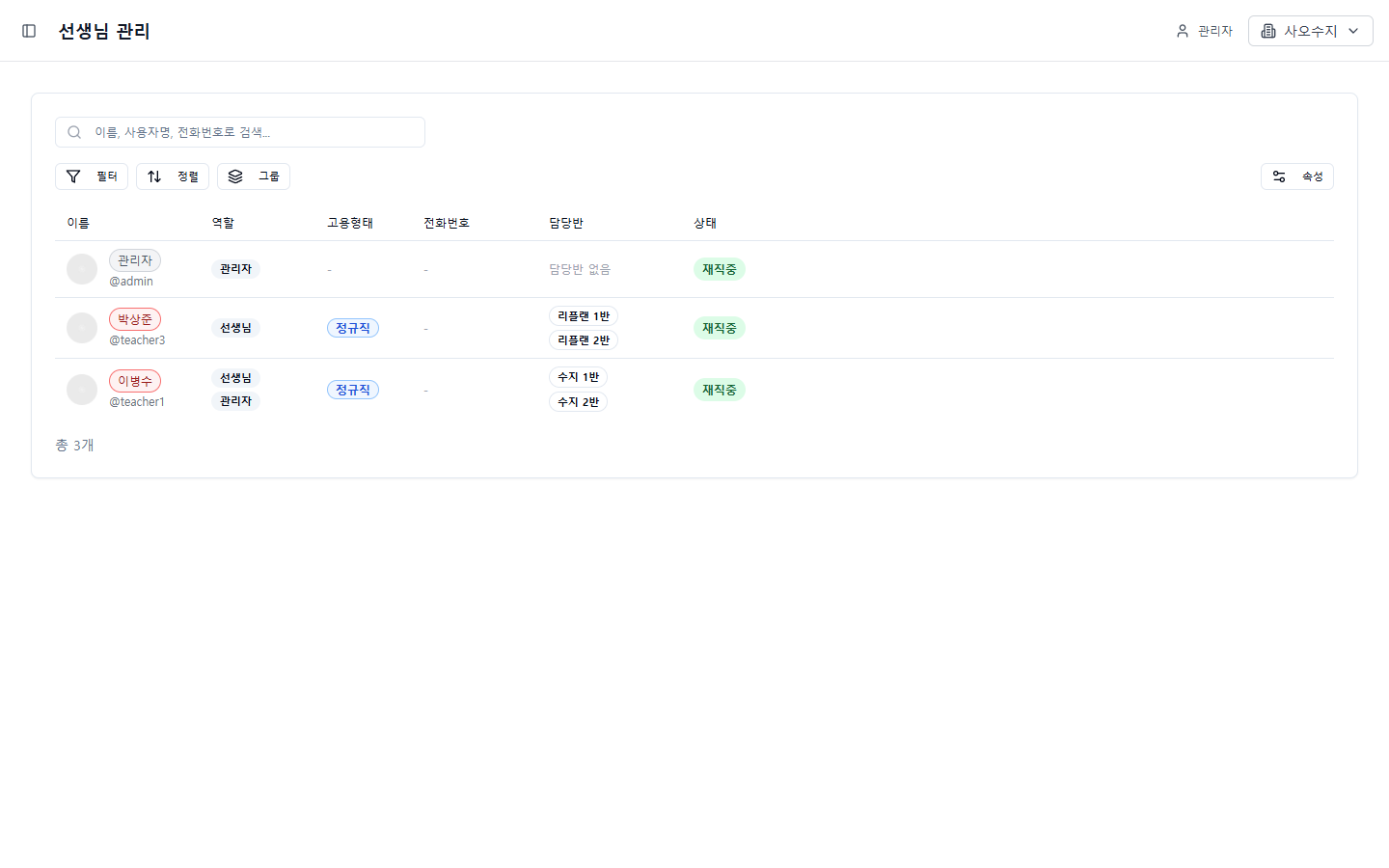Click avatar thumbnail for teacher3
This screenshot has width=1389, height=868.
click(x=82, y=328)
